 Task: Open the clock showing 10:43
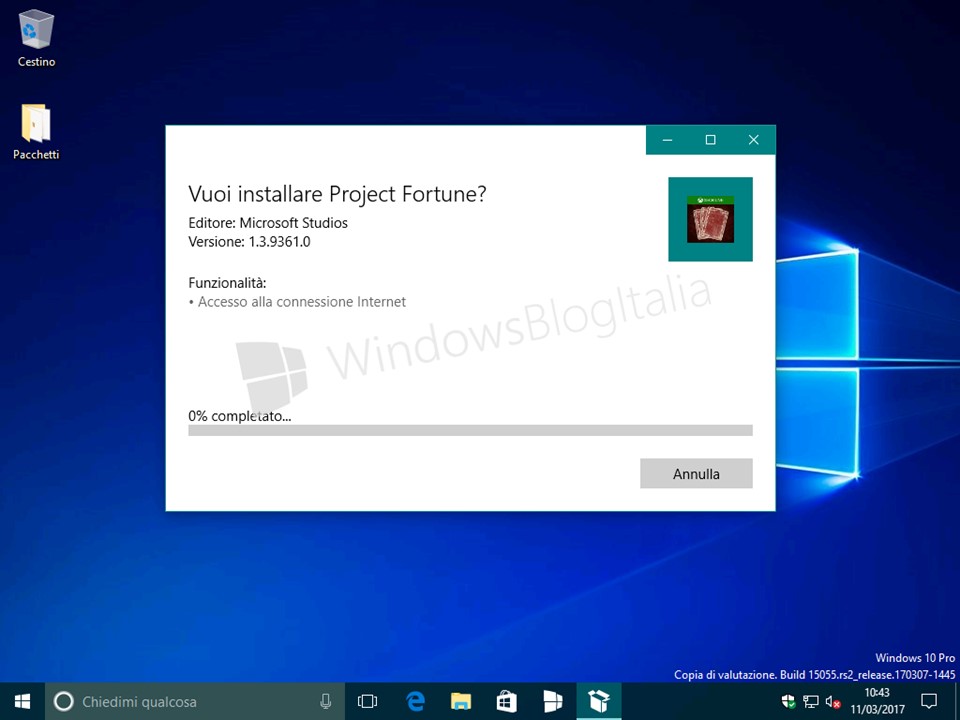[877, 702]
